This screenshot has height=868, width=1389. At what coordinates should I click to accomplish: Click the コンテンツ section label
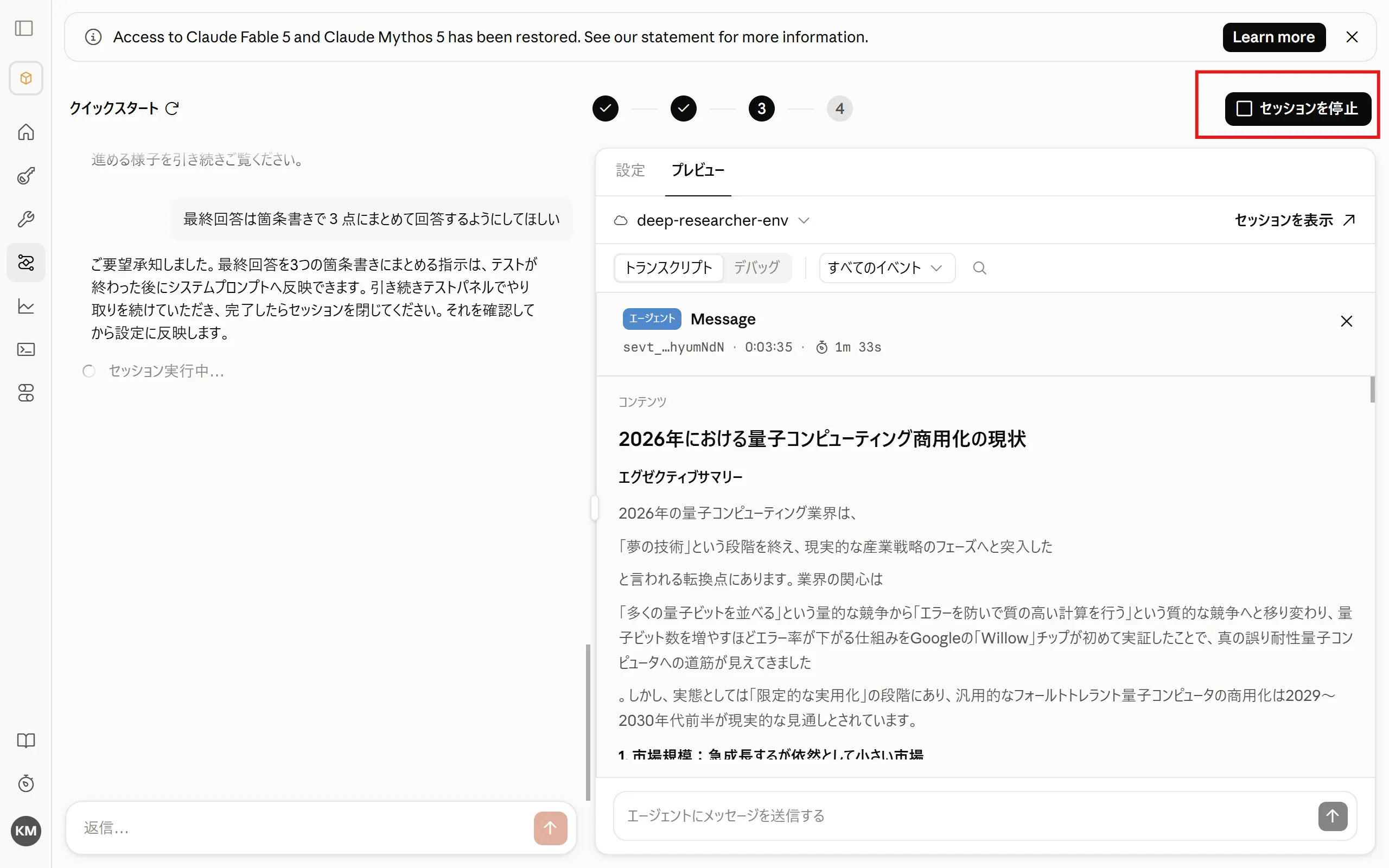[642, 402]
